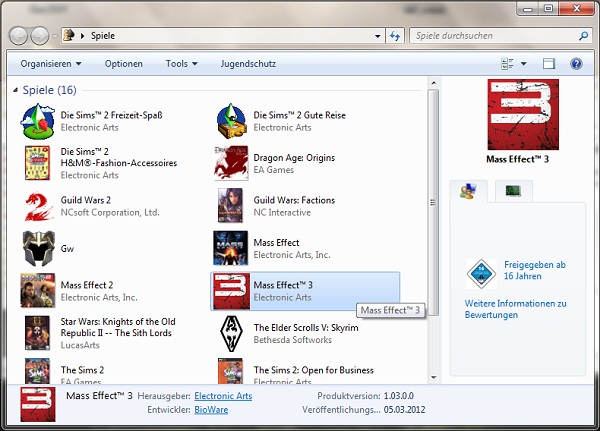Open the Electronic Arts publisher link

point(223,396)
